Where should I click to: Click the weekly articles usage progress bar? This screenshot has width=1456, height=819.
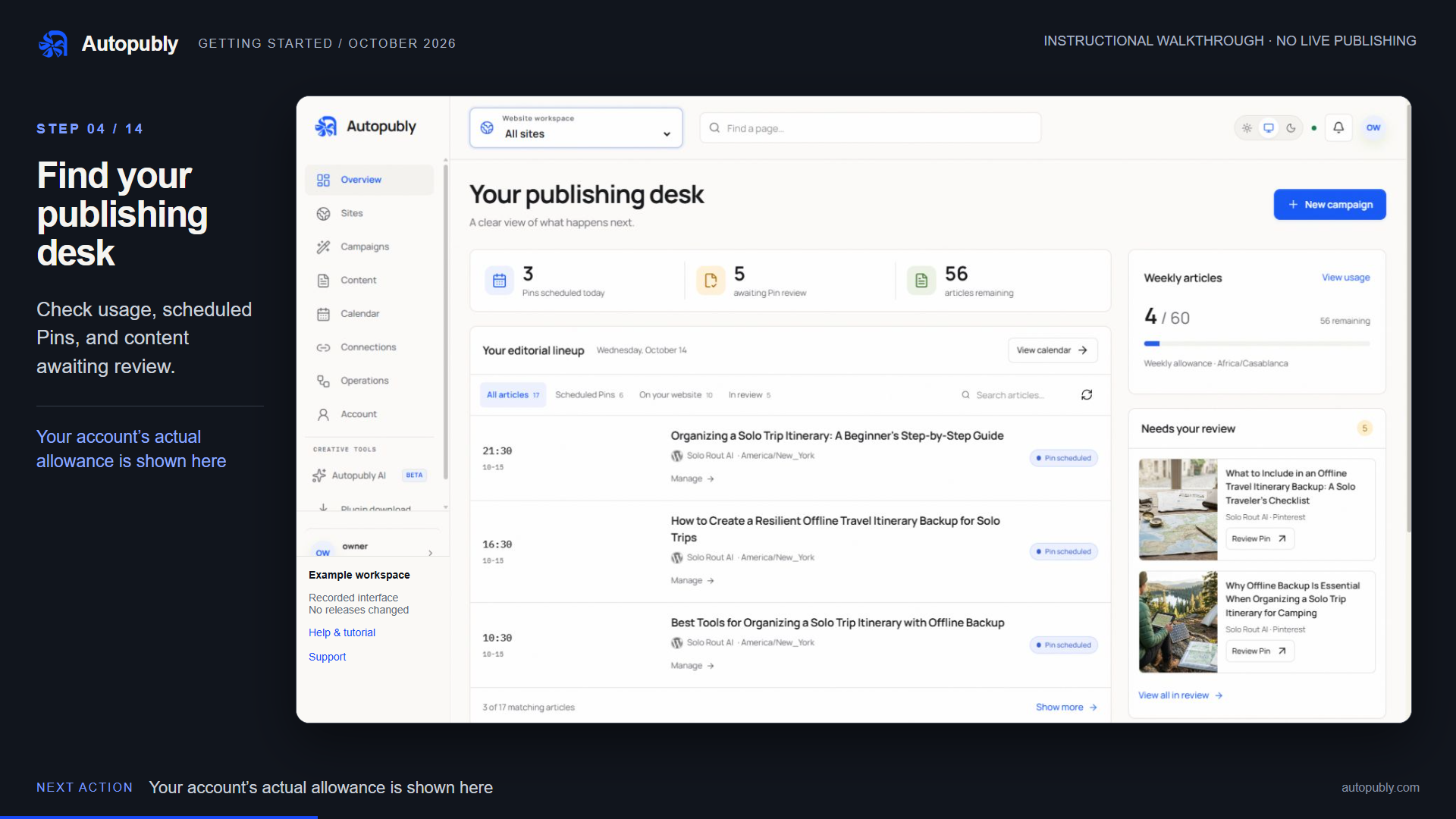click(1257, 344)
